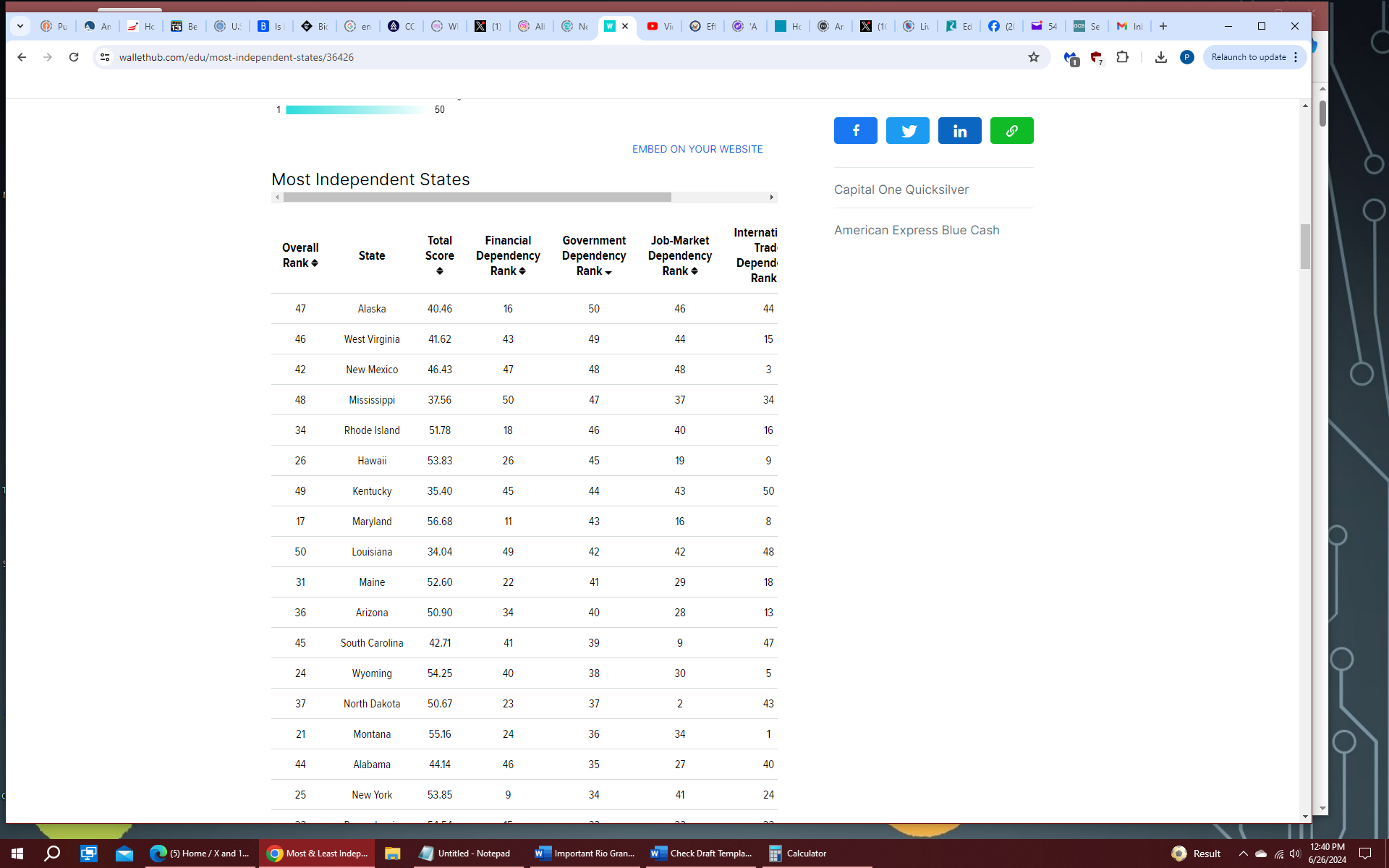Bookmark this page with star icon
This screenshot has height=868, width=1389.
(1034, 57)
